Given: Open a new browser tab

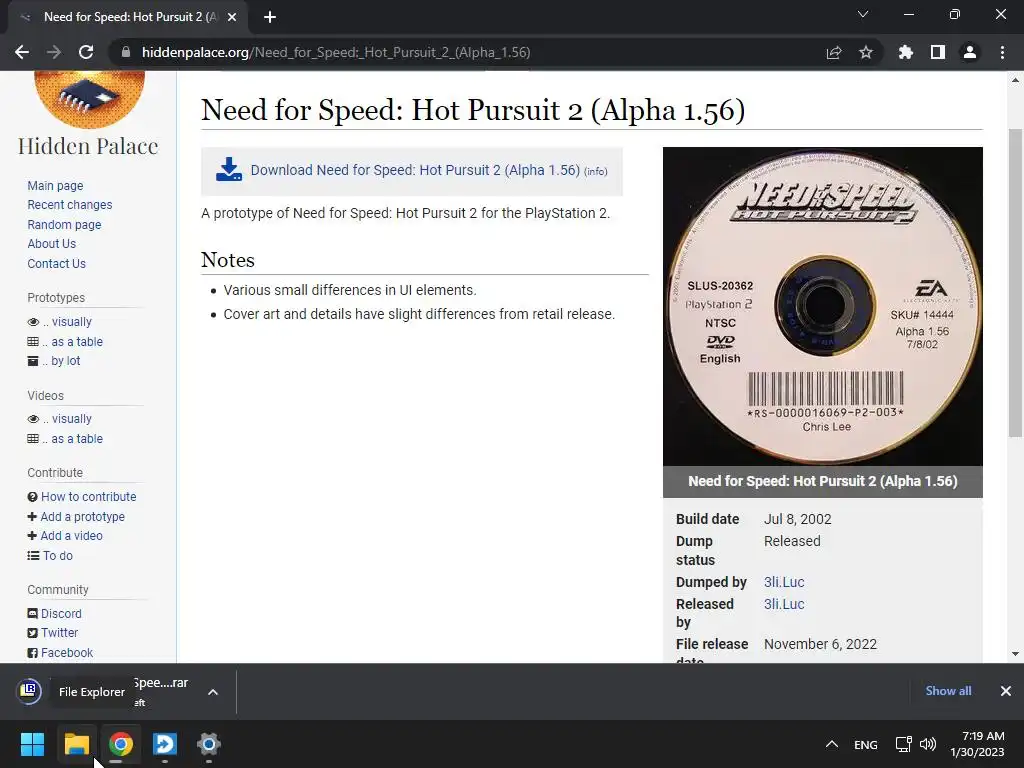Looking at the screenshot, I should [x=270, y=17].
